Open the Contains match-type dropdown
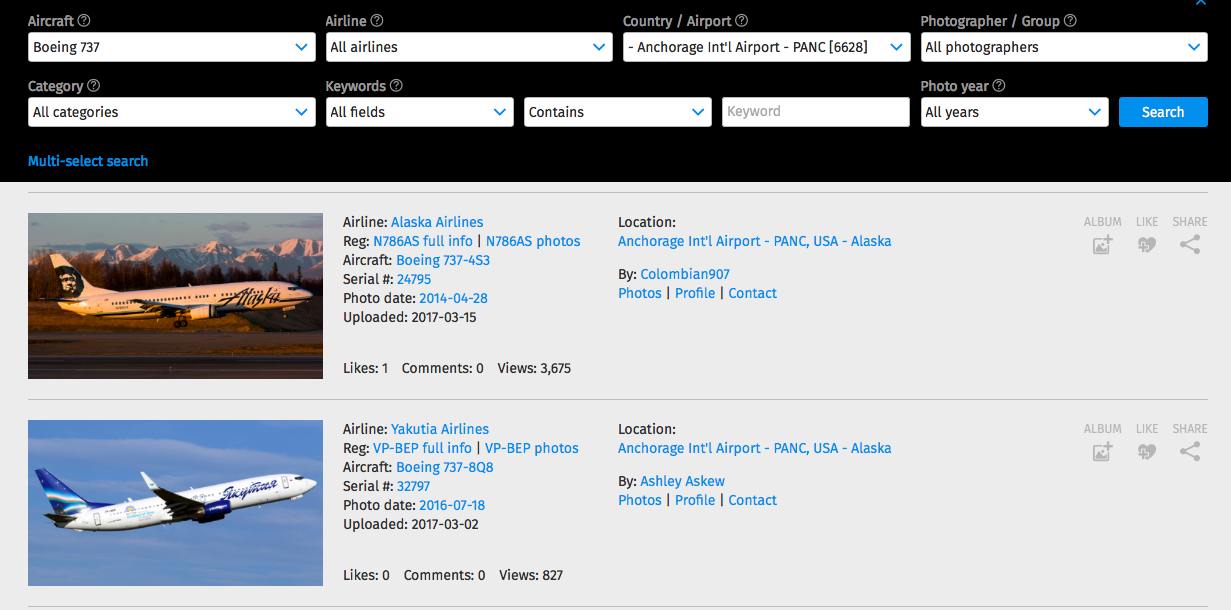The width and height of the screenshot is (1231, 610). click(x=618, y=112)
